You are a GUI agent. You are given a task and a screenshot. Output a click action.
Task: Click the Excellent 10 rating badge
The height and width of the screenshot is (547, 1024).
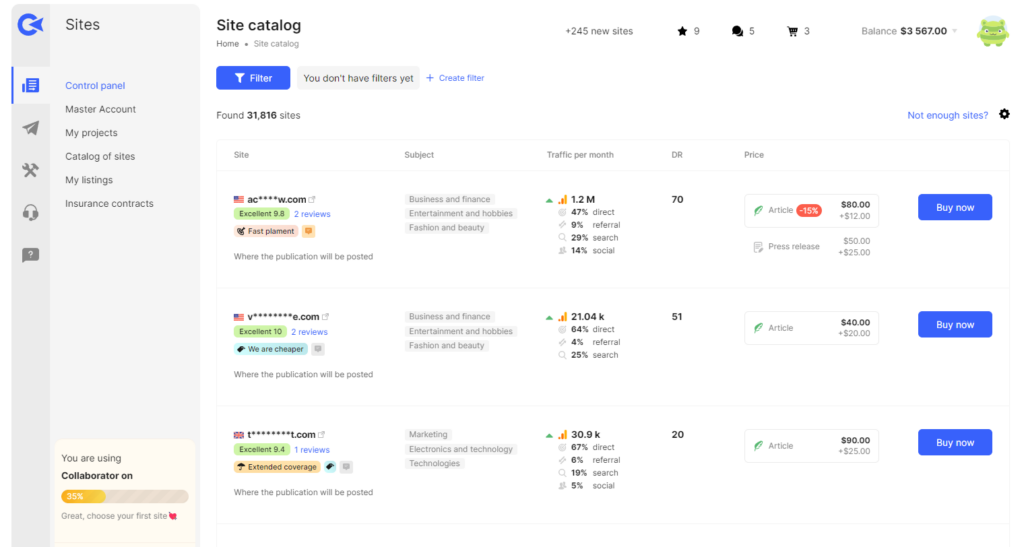[x=260, y=332]
